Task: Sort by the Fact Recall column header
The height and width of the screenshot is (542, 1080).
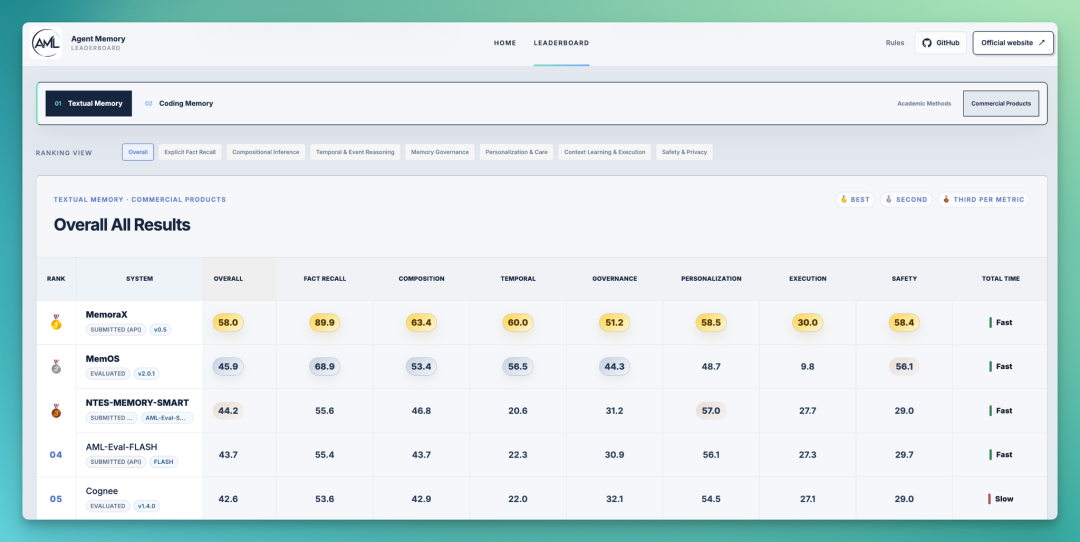Action: click(324, 279)
